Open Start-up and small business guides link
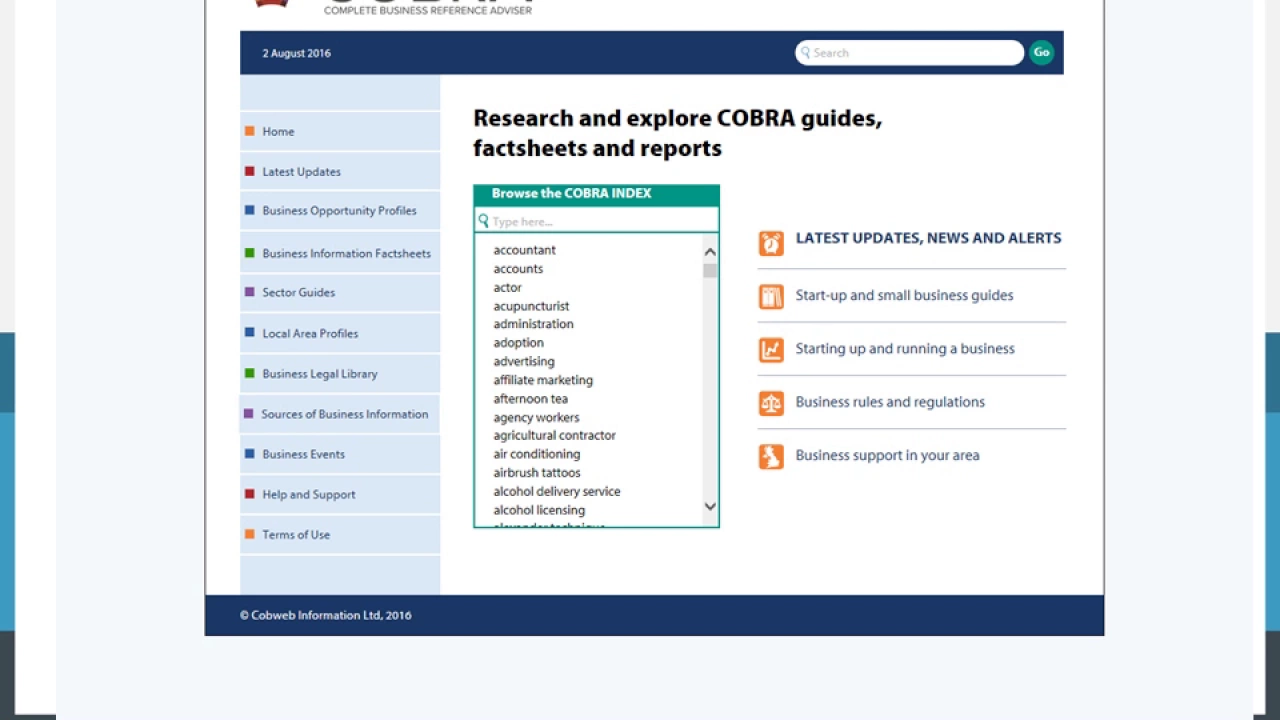Image resolution: width=1280 pixels, height=720 pixels. click(x=904, y=295)
